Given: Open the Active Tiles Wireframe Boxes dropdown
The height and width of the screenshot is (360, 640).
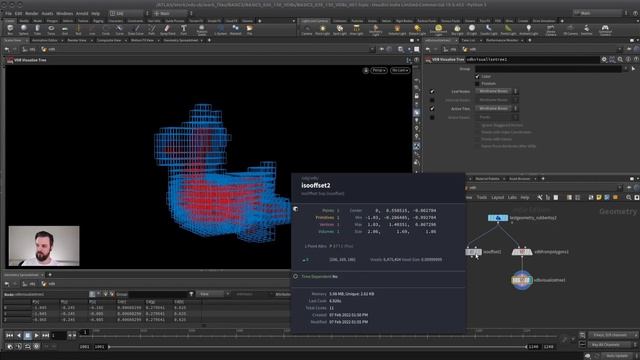Looking at the screenshot, I should tap(497, 109).
